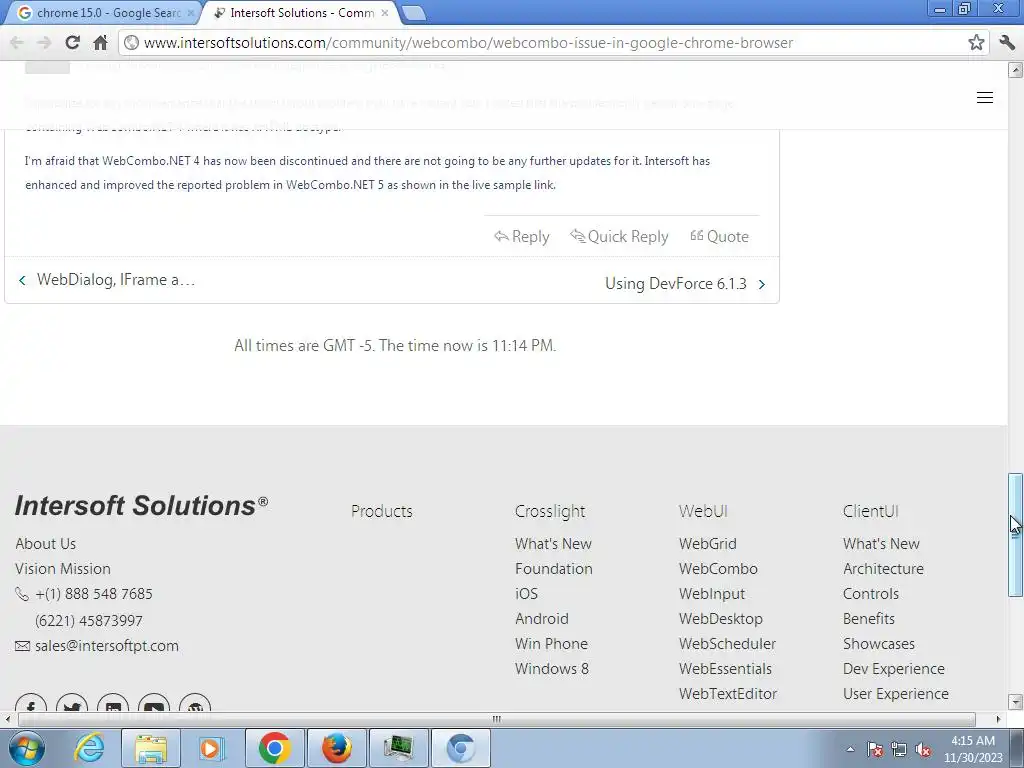The height and width of the screenshot is (768, 1024).
Task: Click Reply on the forum post
Action: tap(522, 236)
